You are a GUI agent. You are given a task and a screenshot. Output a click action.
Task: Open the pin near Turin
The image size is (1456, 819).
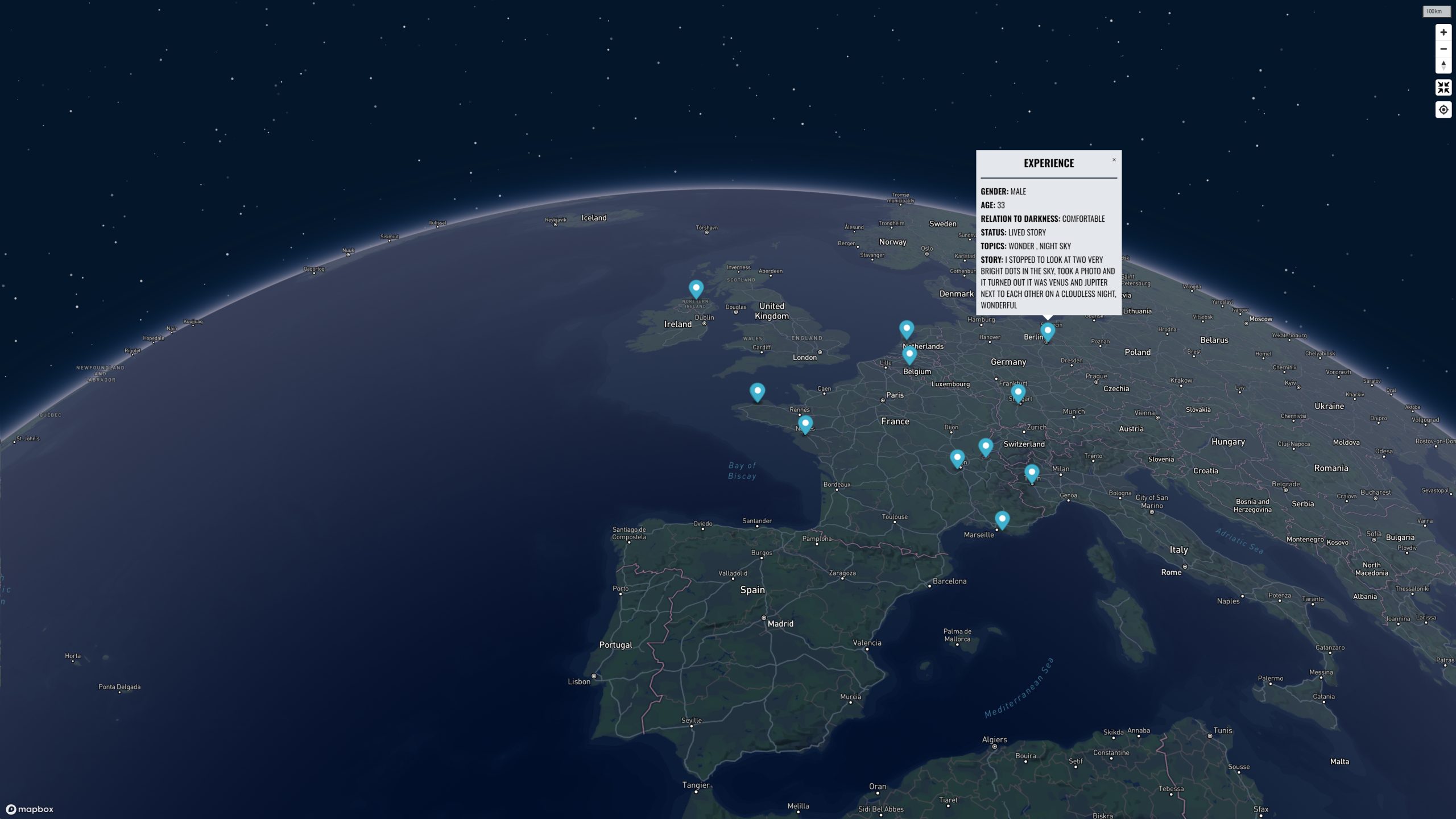coord(1031,473)
